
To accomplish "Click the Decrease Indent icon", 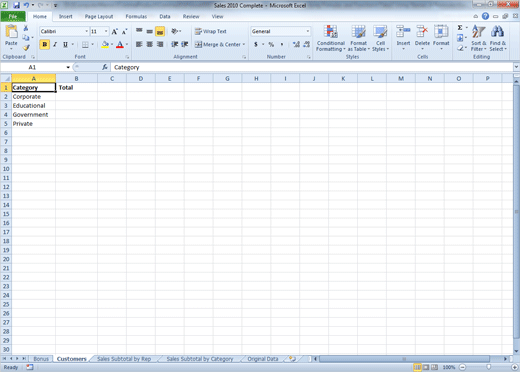I will (x=174, y=44).
